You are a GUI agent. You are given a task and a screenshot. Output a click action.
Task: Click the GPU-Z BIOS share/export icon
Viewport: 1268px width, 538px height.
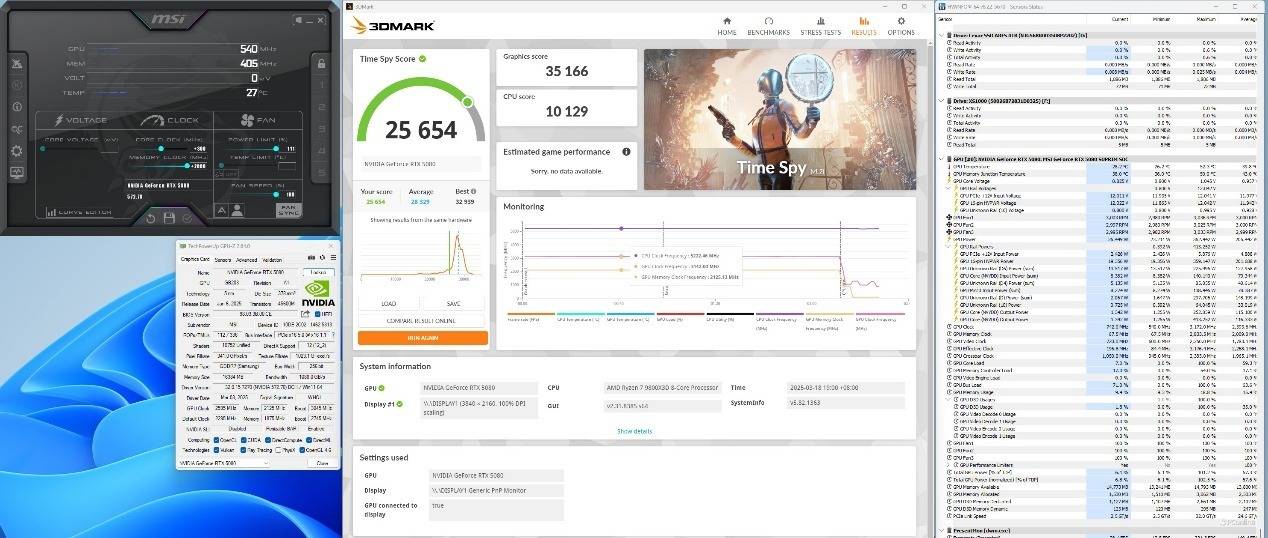pyautogui.click(x=305, y=314)
